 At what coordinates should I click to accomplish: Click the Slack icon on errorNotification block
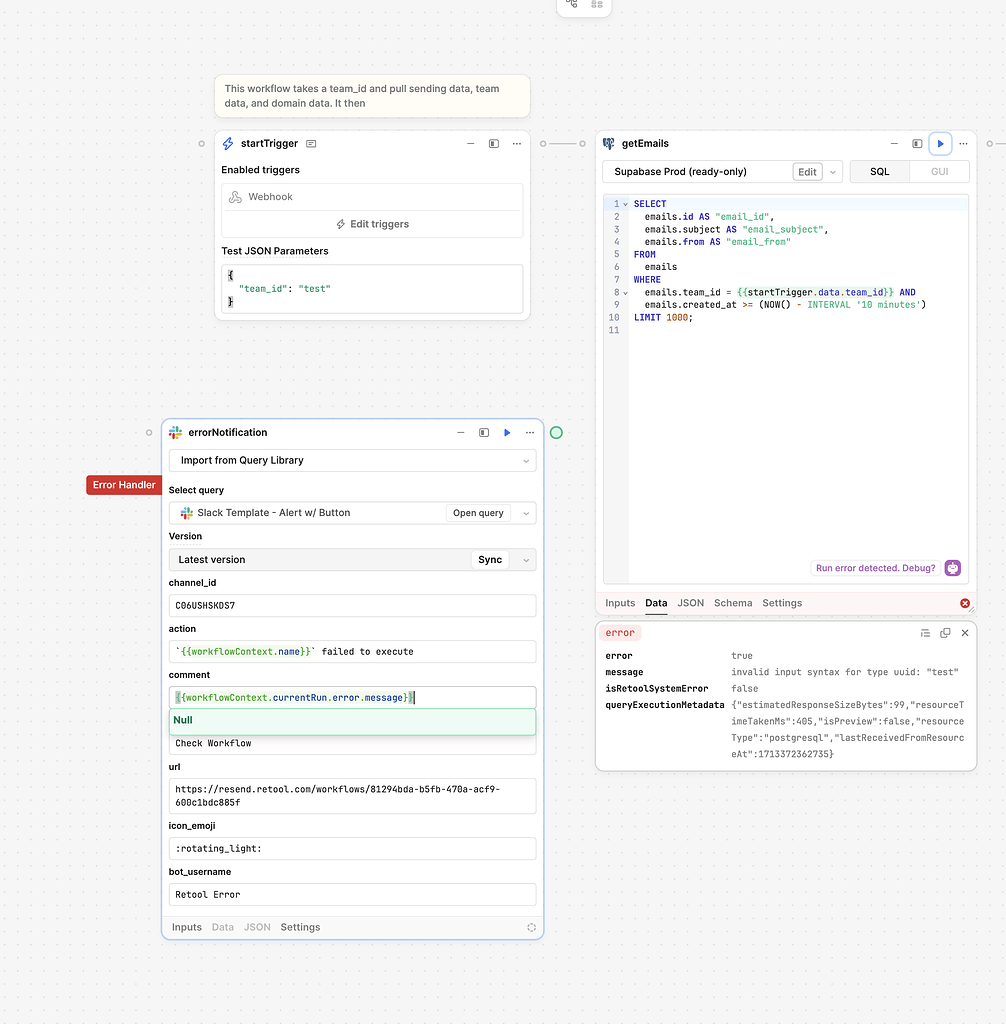[175, 432]
